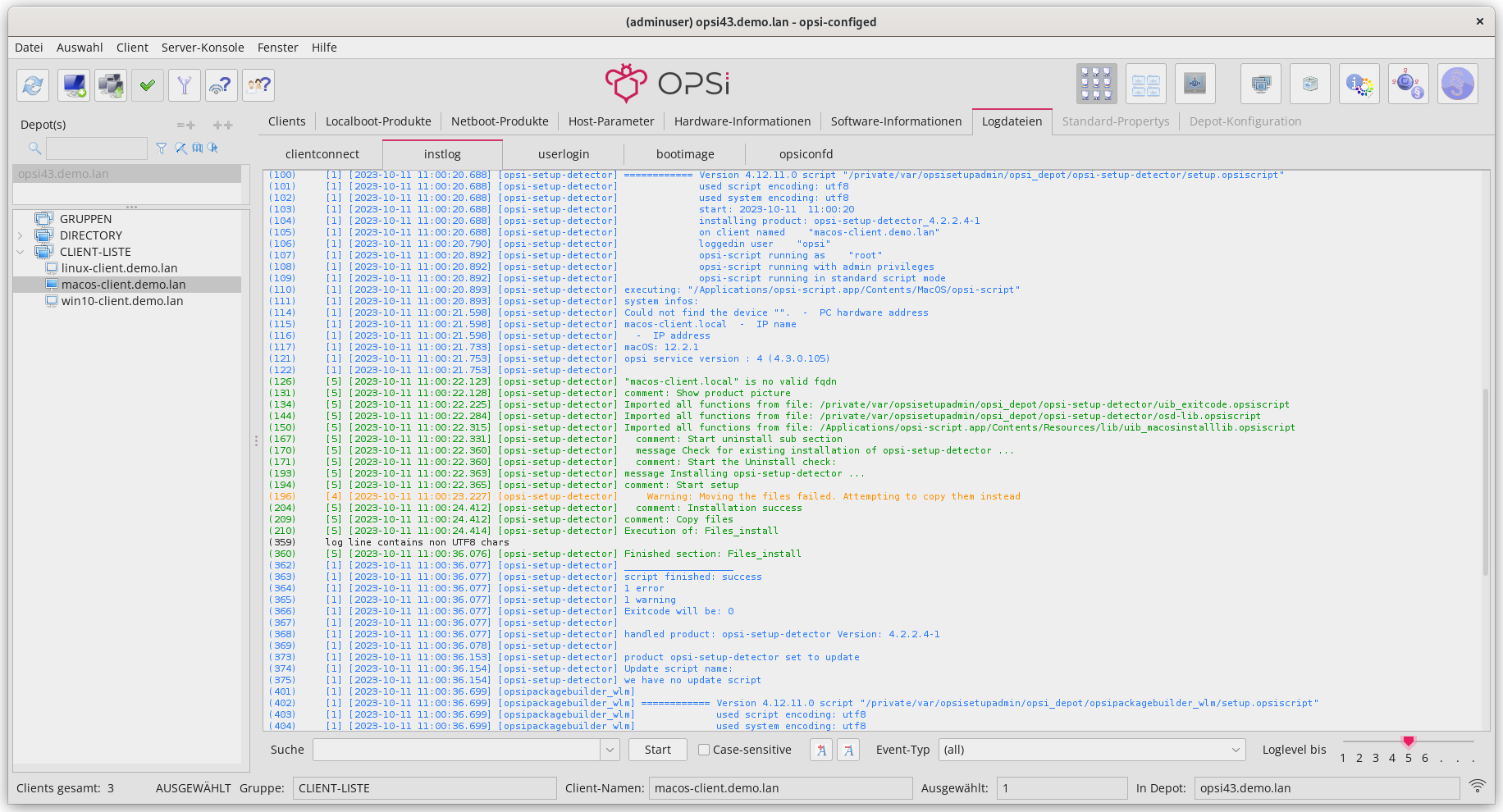This screenshot has width=1503, height=812.
Task: Open the info dashboard icon
Action: click(1359, 84)
